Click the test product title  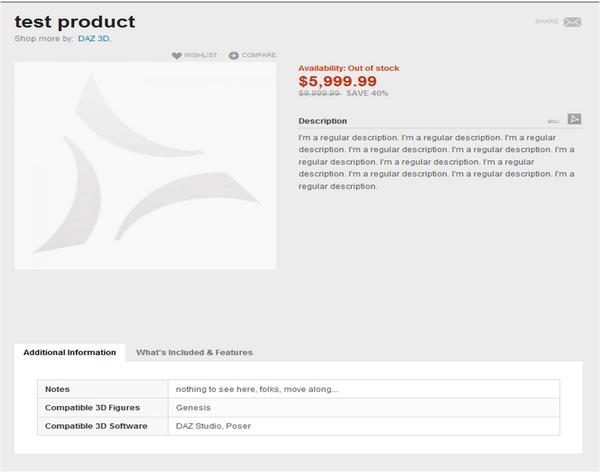coord(75,22)
